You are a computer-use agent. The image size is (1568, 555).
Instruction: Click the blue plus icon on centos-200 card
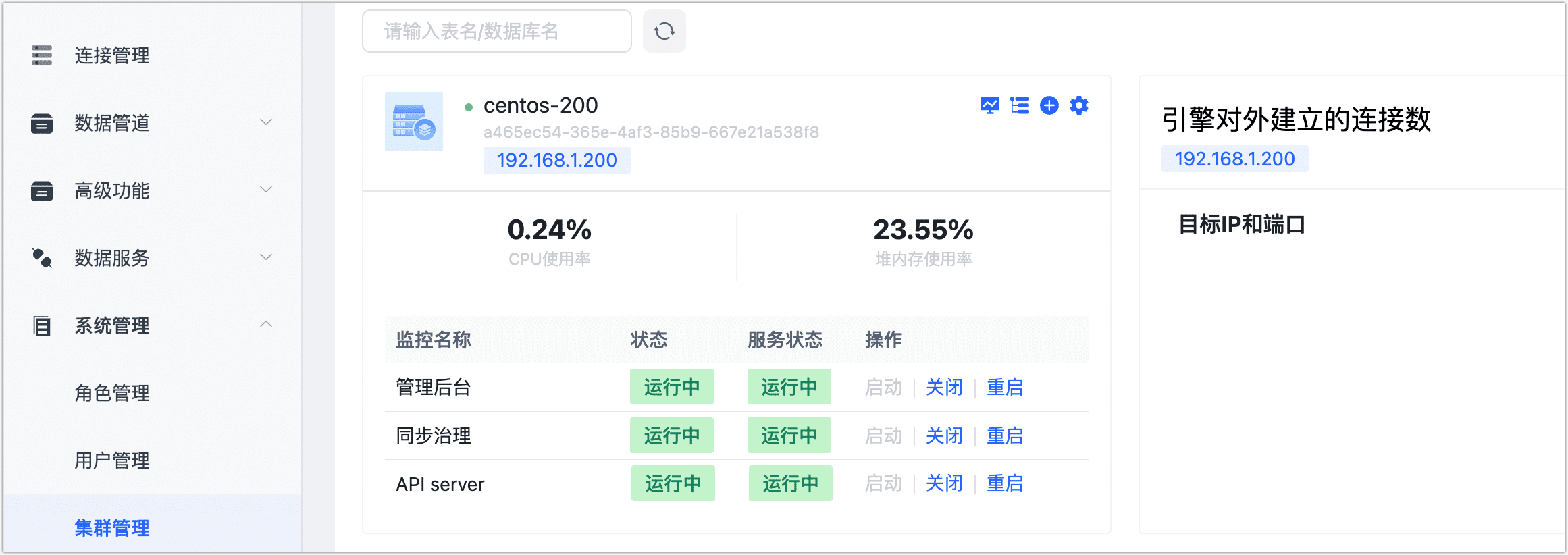pyautogui.click(x=1049, y=105)
